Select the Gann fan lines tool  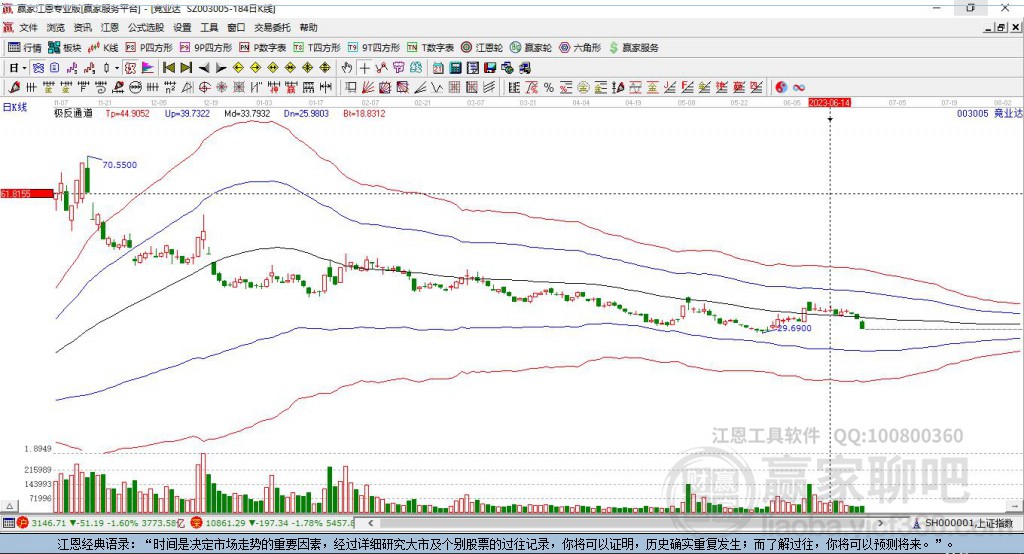click(x=369, y=87)
